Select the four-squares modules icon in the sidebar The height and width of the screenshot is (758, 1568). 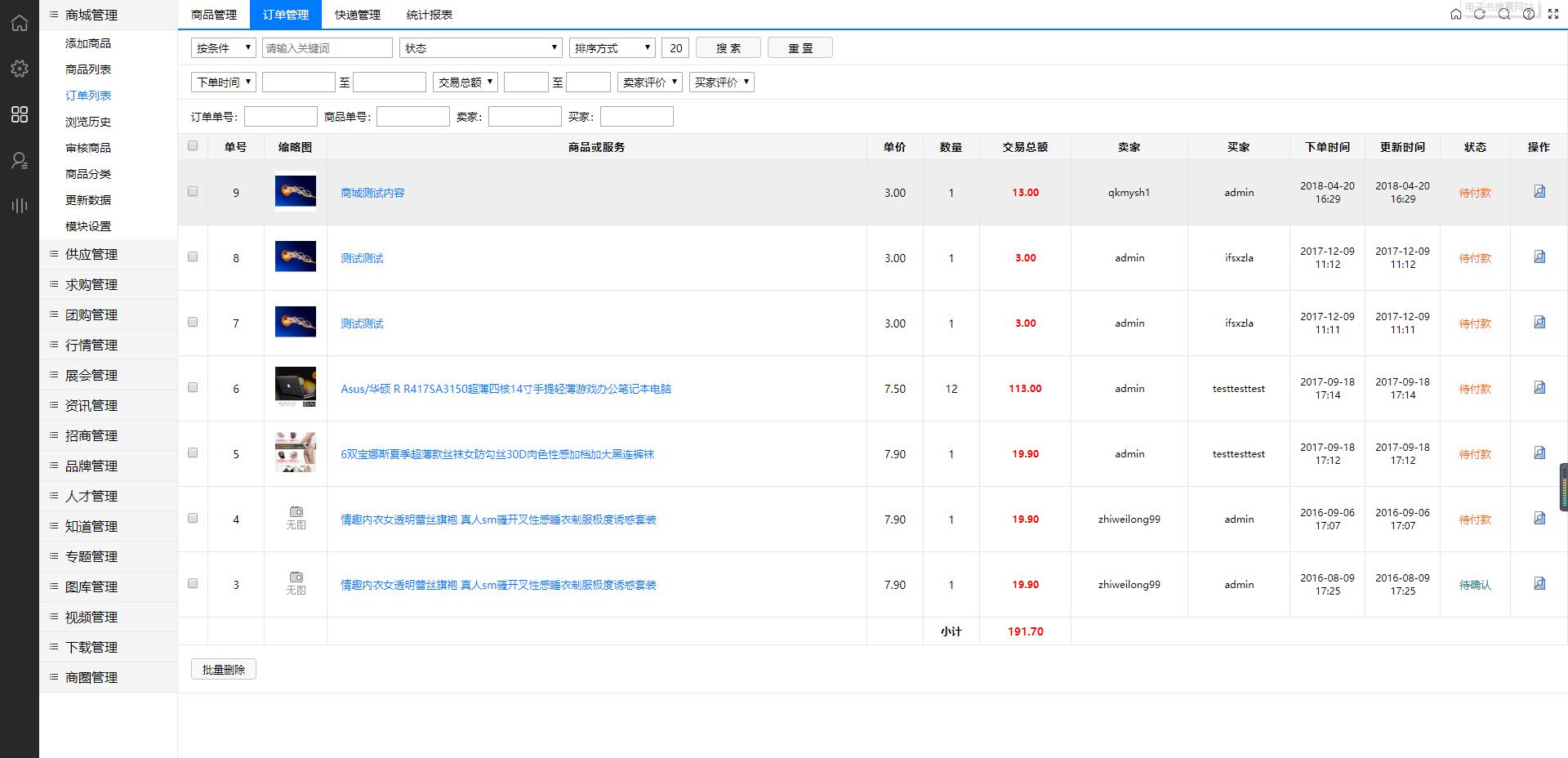coord(20,114)
